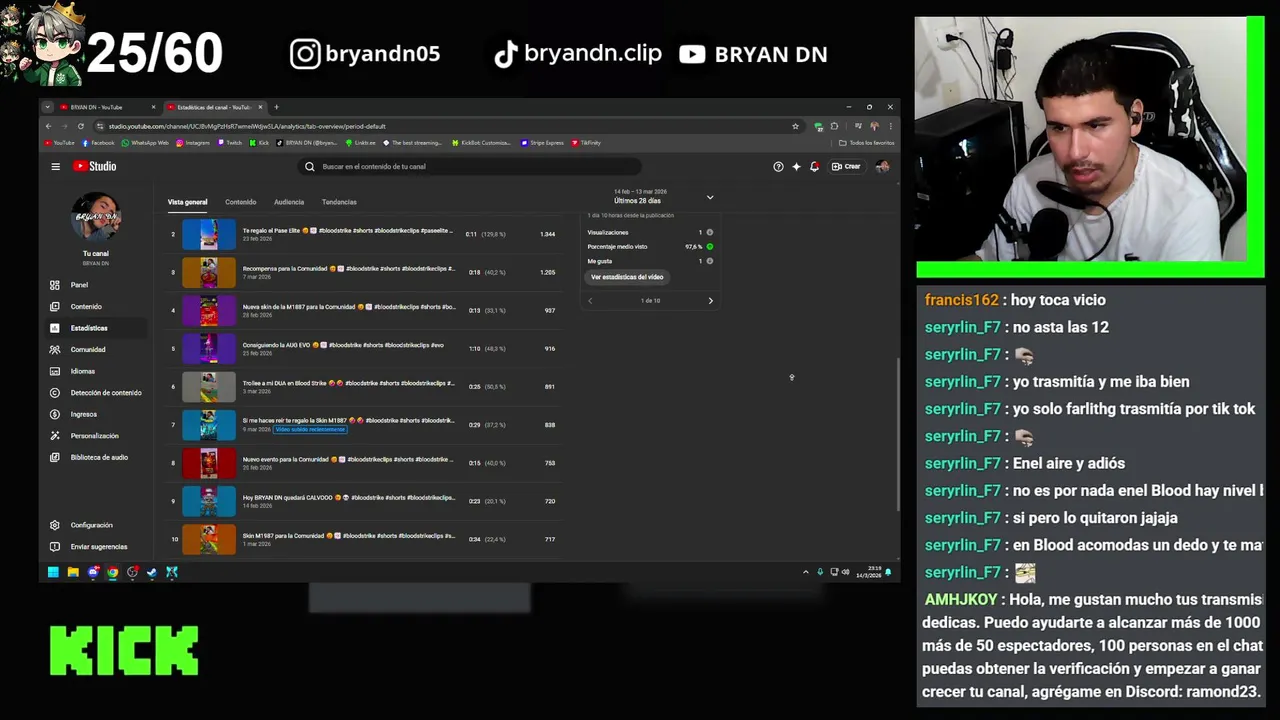Click the browser back arrow
Viewport: 1280px width, 720px height.
[x=47, y=126]
